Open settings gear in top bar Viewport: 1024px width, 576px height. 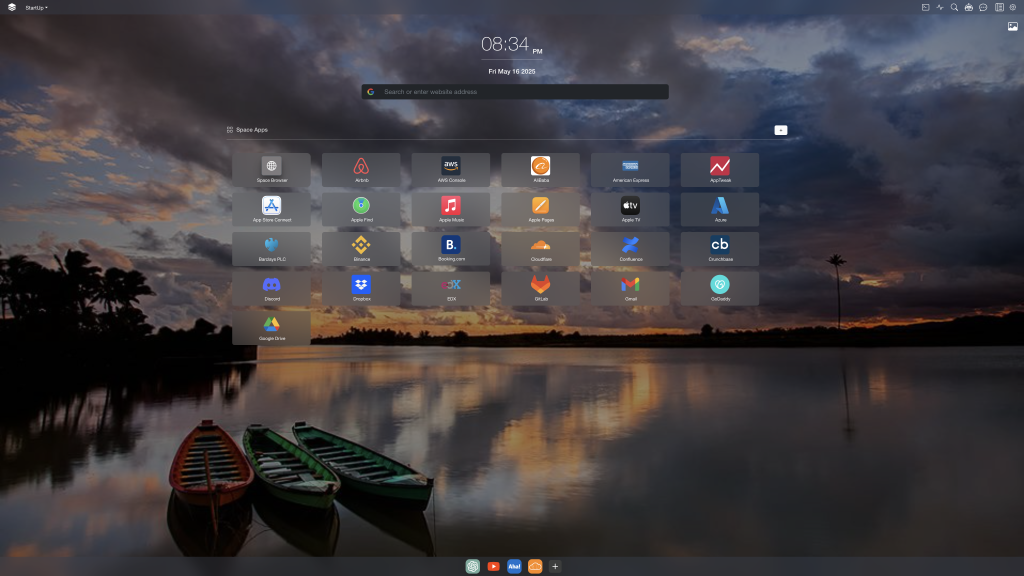1013,7
